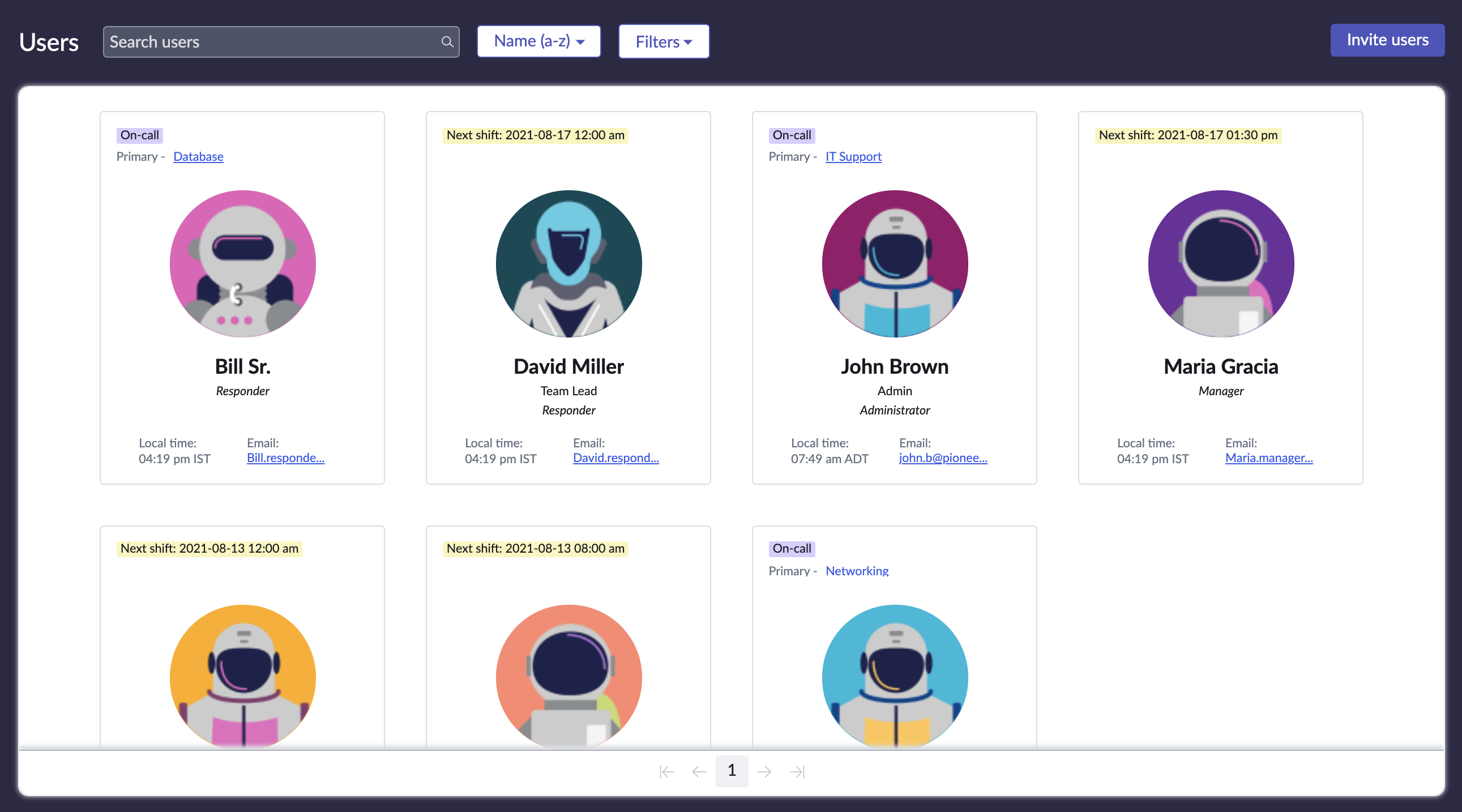
Task: Expand the Filters dropdown
Action: click(664, 41)
